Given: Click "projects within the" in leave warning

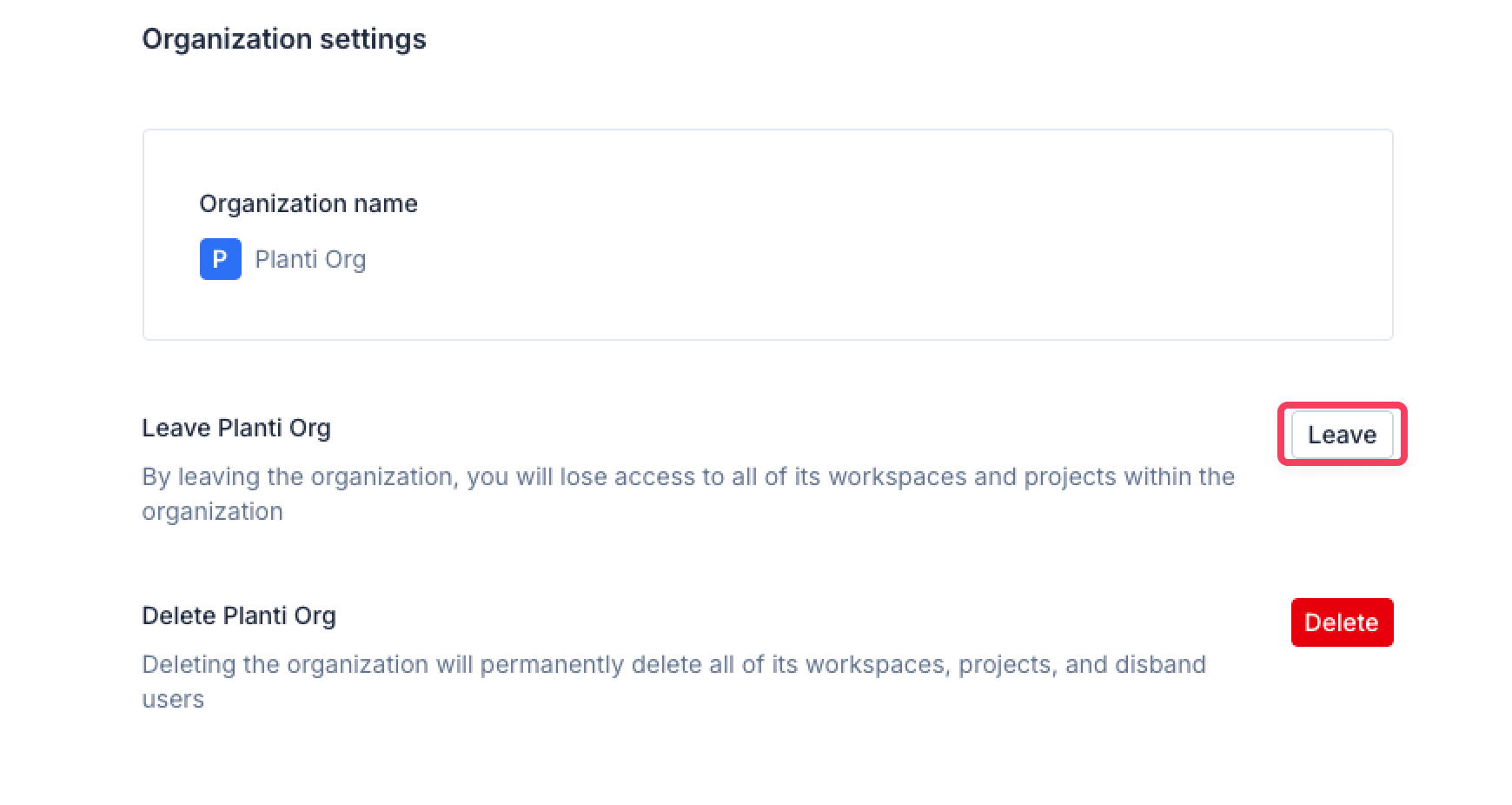Looking at the screenshot, I should tap(1129, 476).
